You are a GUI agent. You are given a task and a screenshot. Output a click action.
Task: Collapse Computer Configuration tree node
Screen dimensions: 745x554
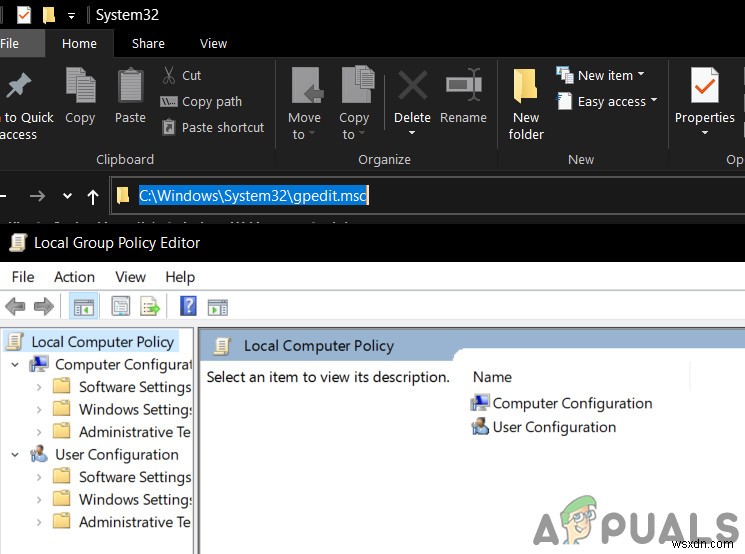pyautogui.click(x=15, y=364)
